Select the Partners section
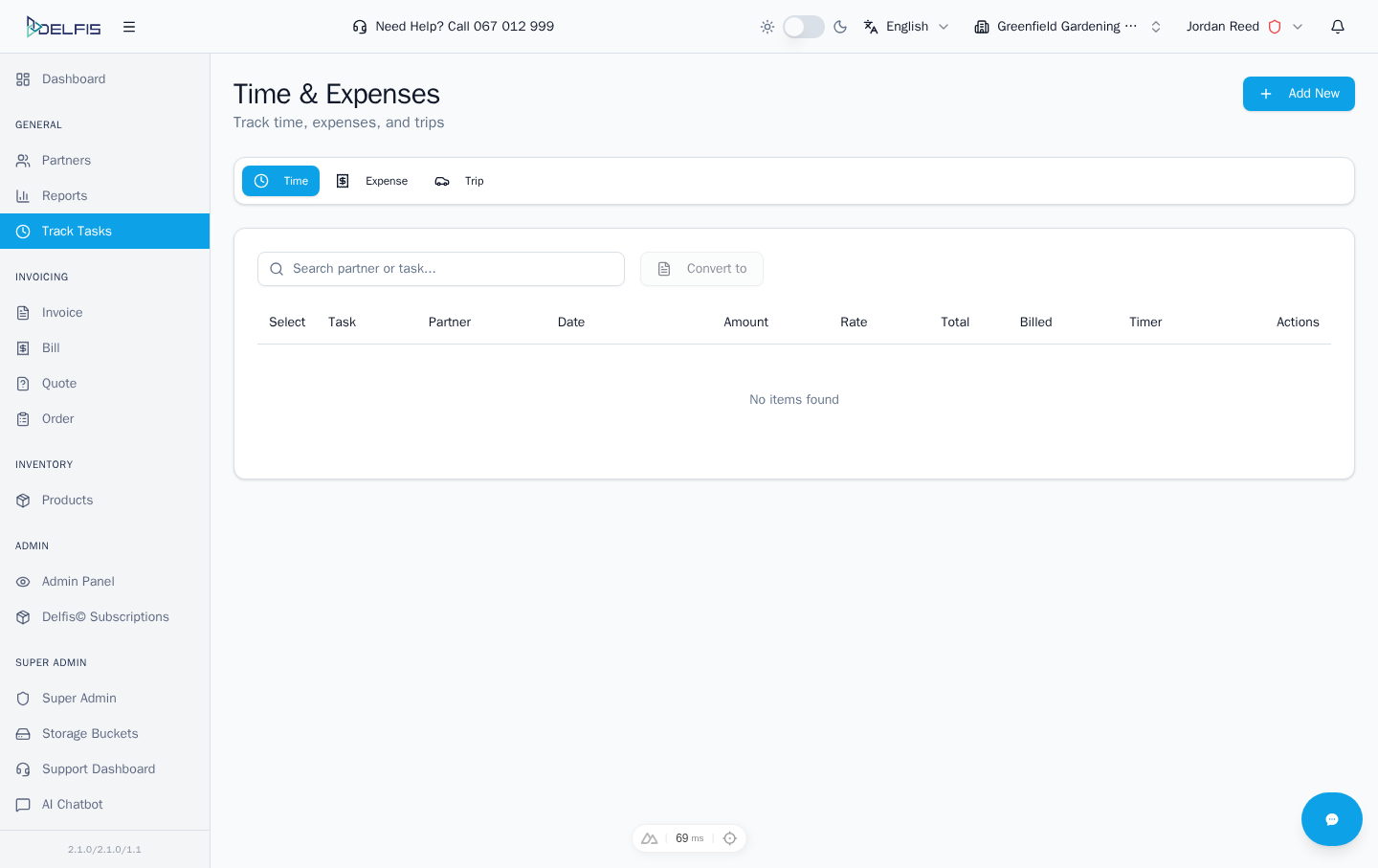This screenshot has width=1378, height=868. 67,160
